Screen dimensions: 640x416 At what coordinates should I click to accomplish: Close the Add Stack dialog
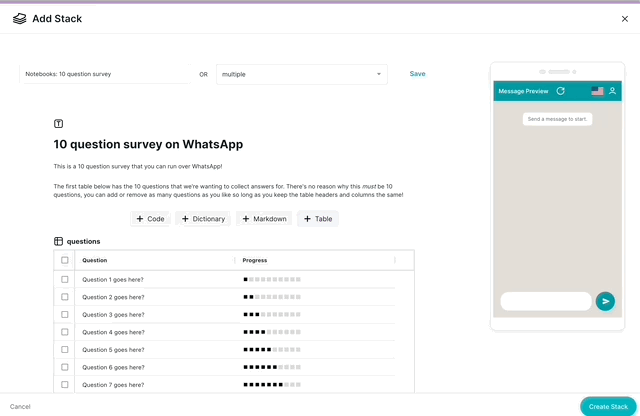(x=624, y=19)
